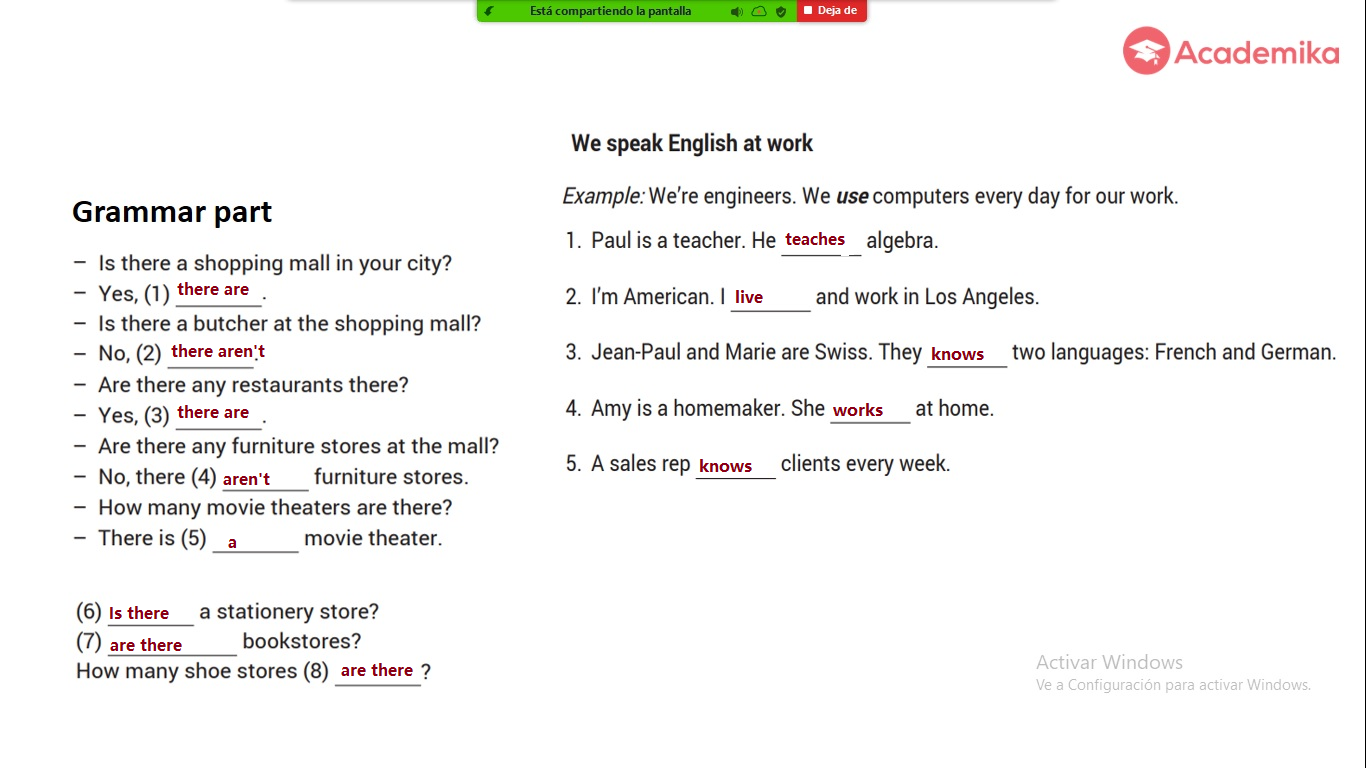The image size is (1366, 768).
Task: Click 'Jean-Paul and Marie are Swiss' text
Action: point(731,352)
